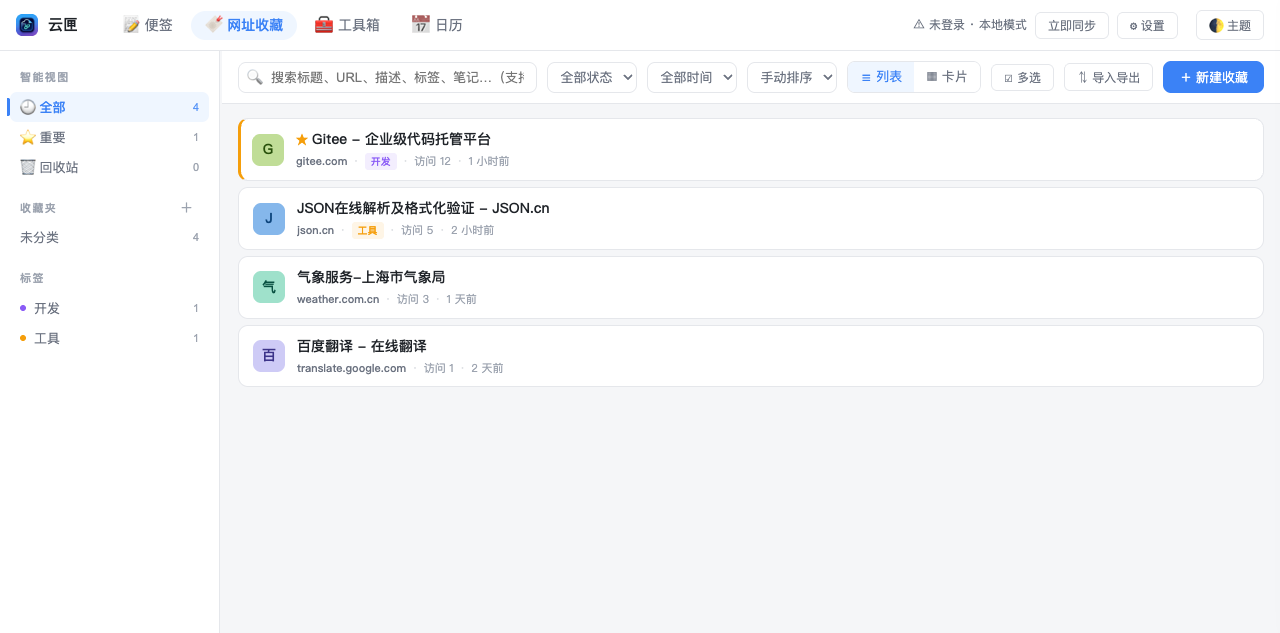Click the 工具 tag on the JSON.cn bookmark
The image size is (1280, 633).
[368, 230]
